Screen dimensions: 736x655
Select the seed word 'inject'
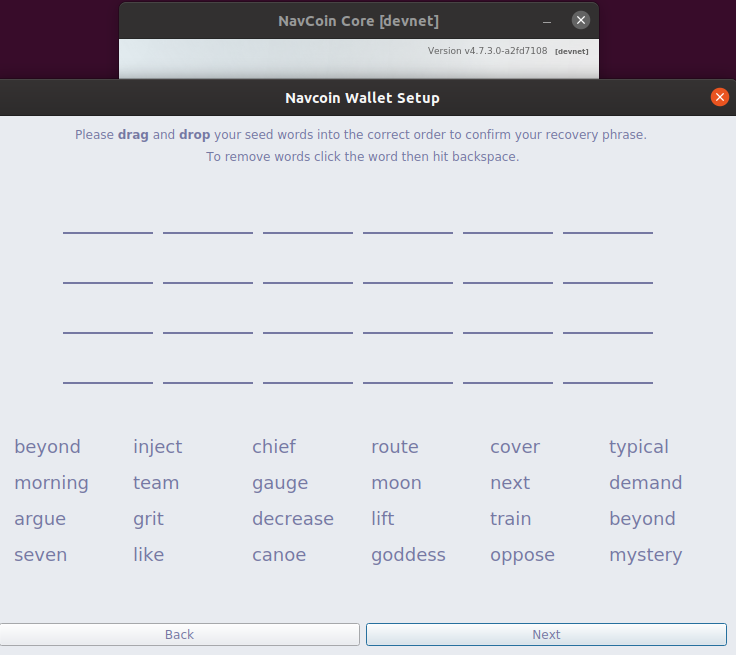(158, 447)
